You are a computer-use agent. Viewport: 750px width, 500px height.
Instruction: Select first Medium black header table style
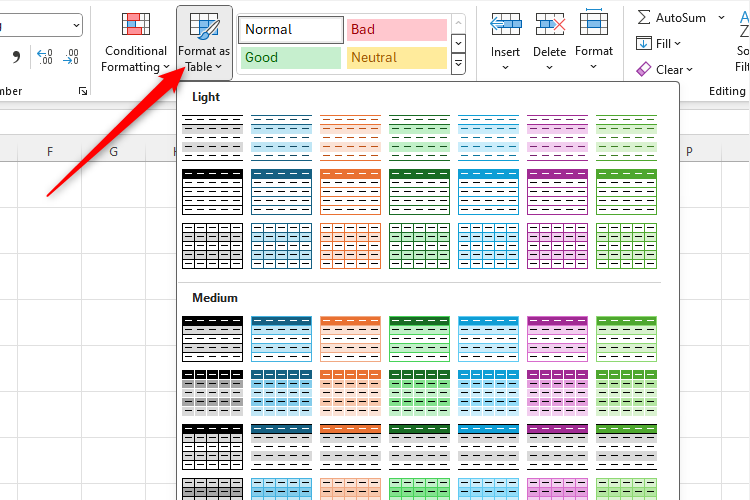212,339
